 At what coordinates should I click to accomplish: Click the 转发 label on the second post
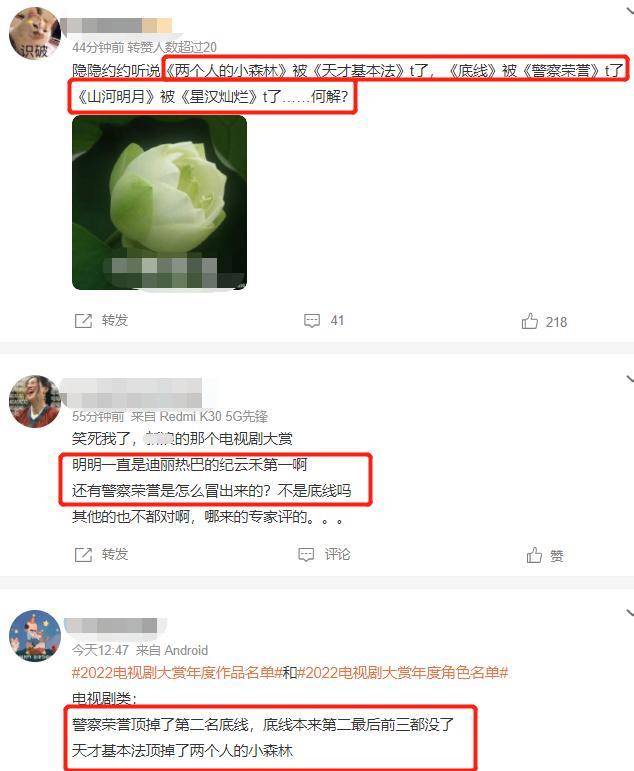(115, 555)
